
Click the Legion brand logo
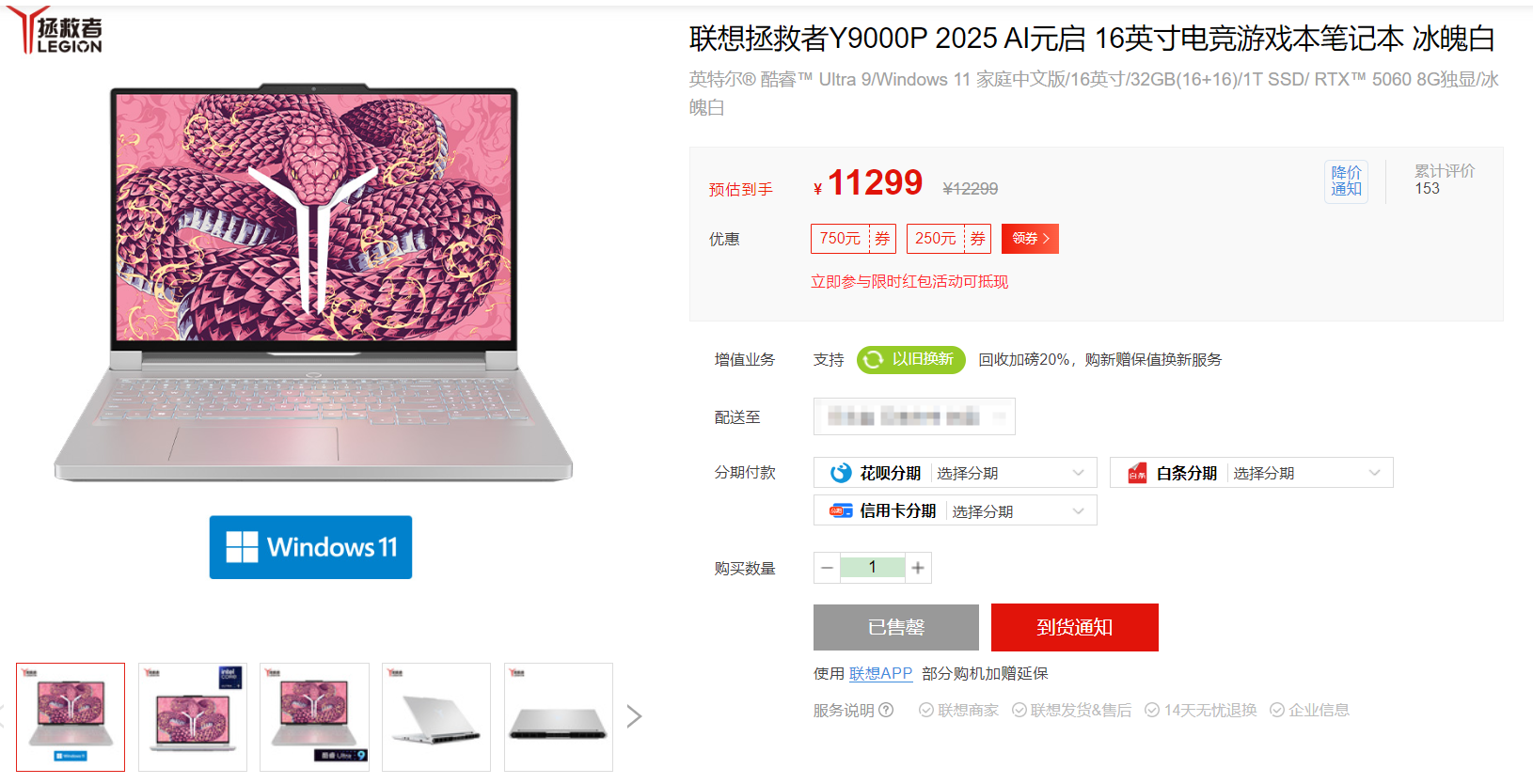point(55,30)
